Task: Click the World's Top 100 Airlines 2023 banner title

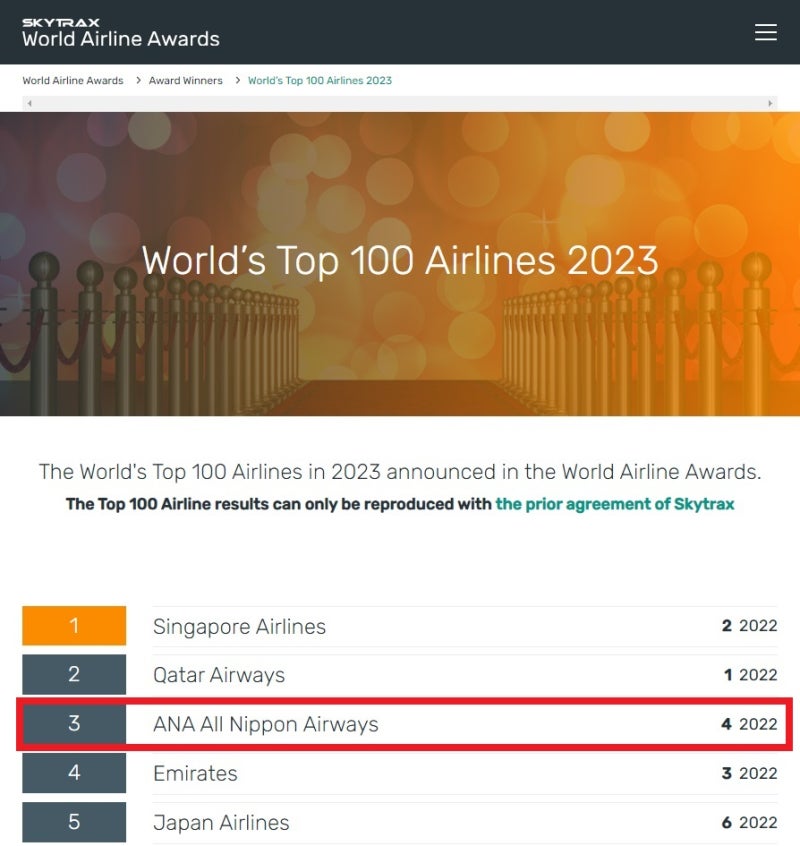Action: (400, 261)
